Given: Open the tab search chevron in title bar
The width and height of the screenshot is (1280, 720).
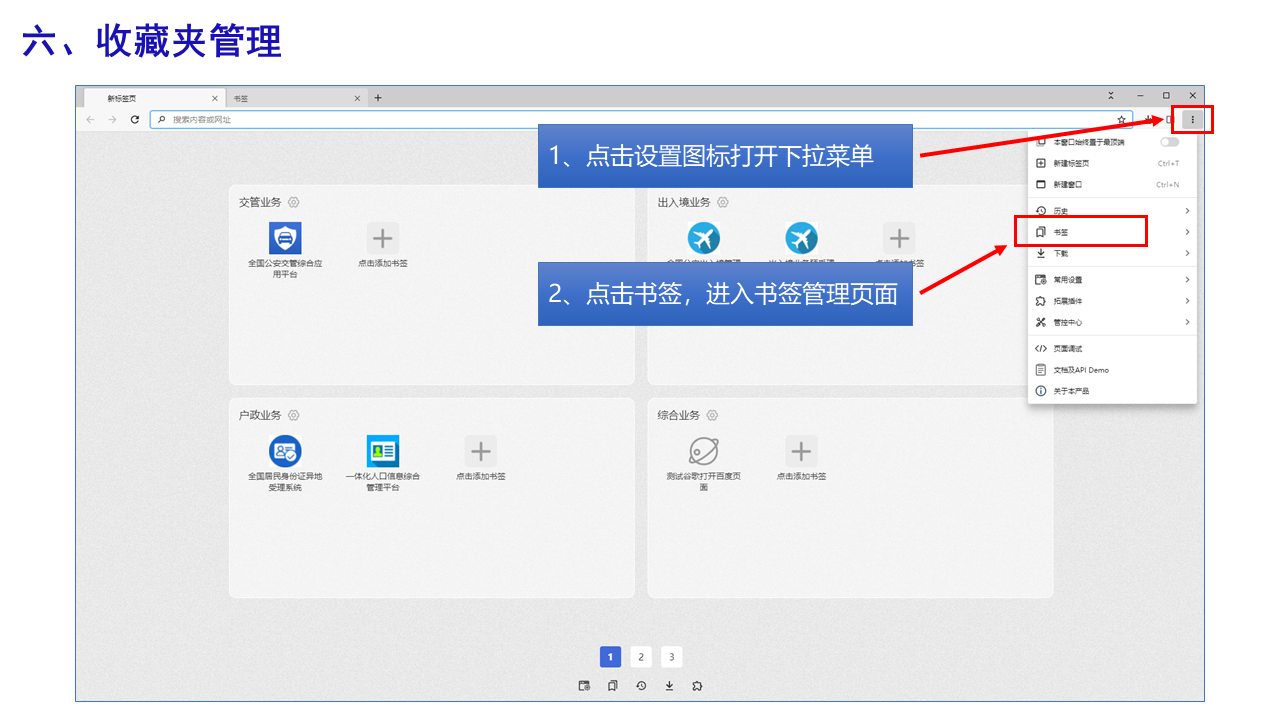Looking at the screenshot, I should pos(1111,96).
